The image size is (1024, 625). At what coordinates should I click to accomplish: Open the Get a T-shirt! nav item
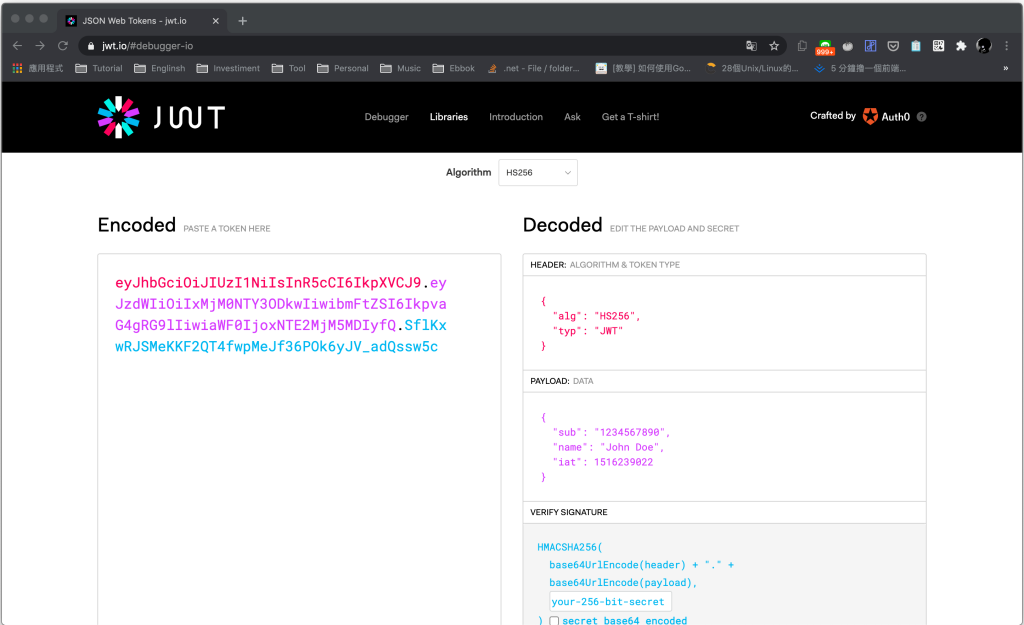[630, 117]
